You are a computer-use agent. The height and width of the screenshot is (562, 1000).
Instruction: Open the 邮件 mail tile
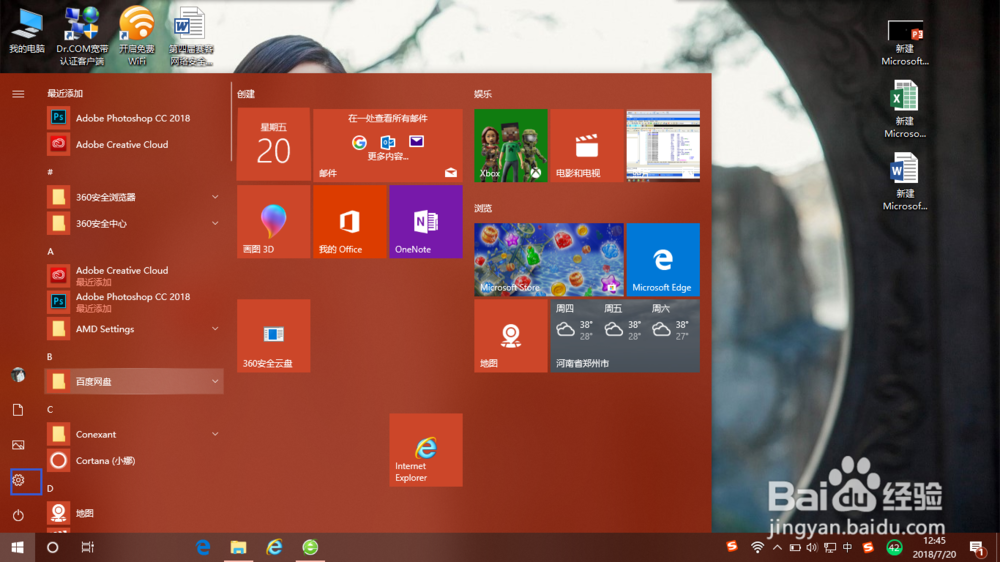(388, 145)
